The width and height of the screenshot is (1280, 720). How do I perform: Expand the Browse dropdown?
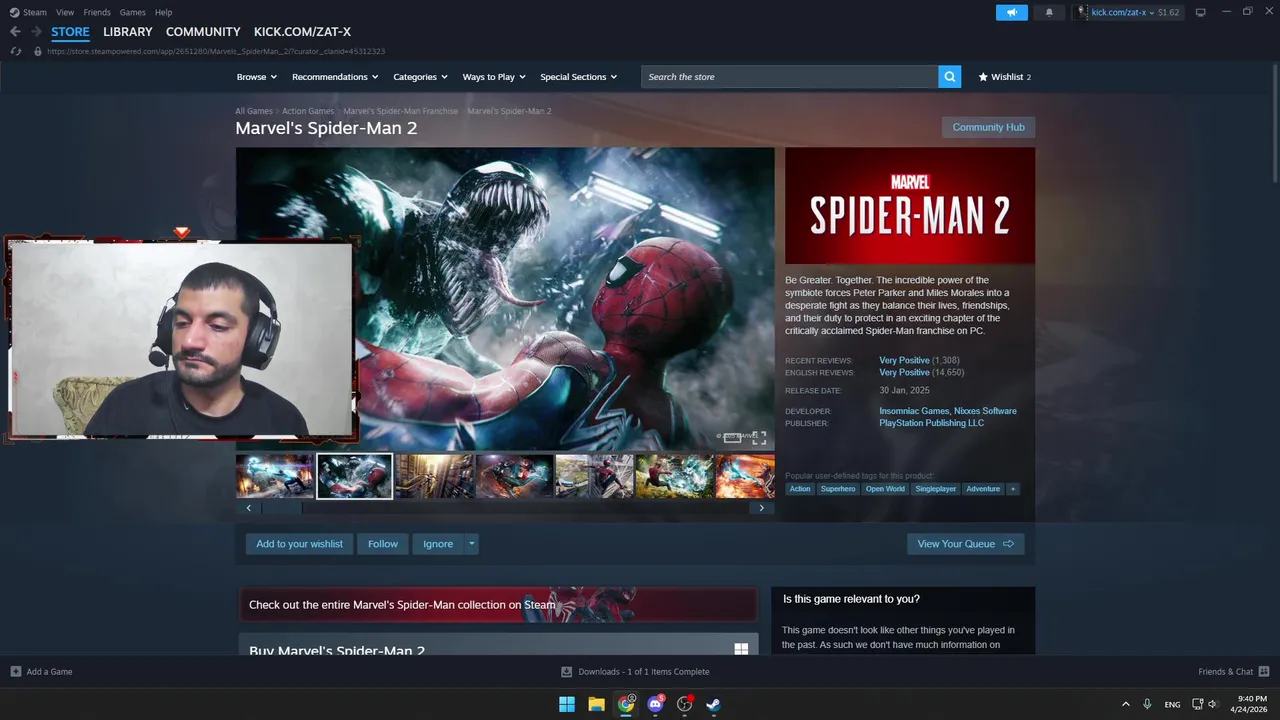[x=256, y=77]
